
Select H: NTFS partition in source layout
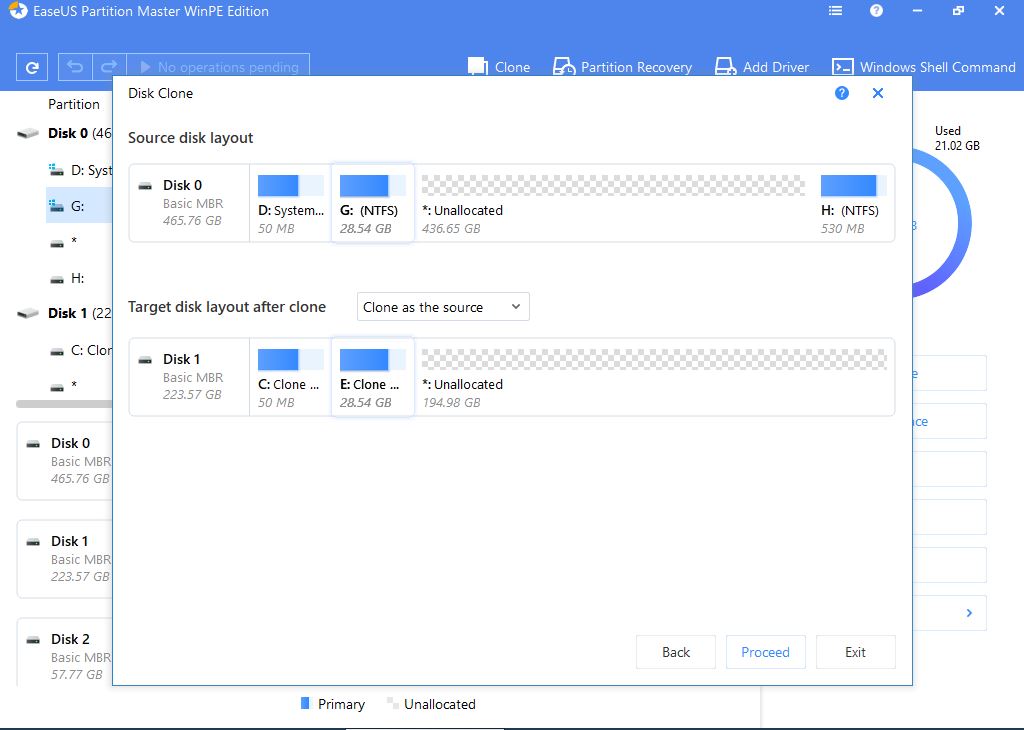[x=849, y=203]
